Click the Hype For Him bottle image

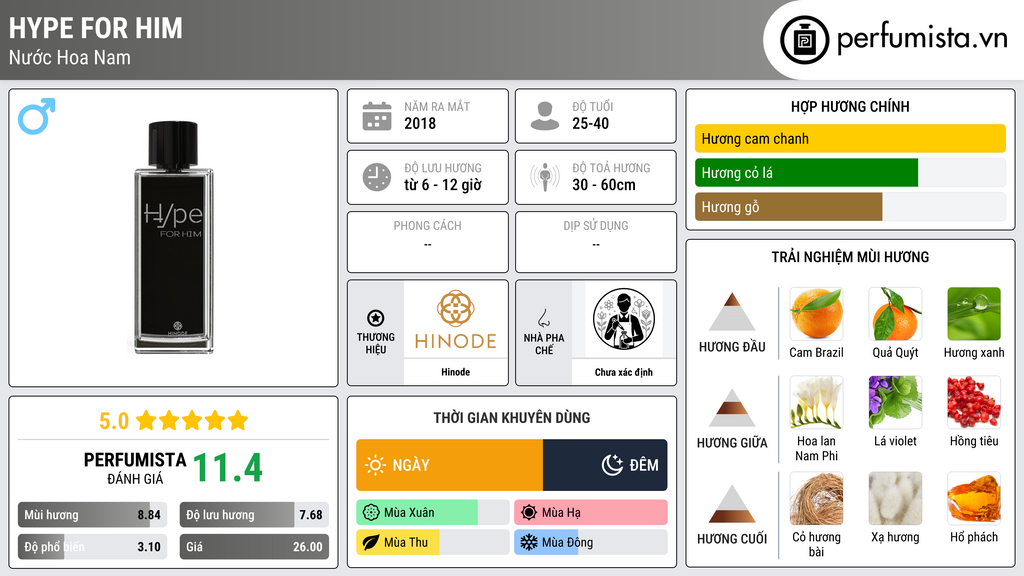(173, 238)
